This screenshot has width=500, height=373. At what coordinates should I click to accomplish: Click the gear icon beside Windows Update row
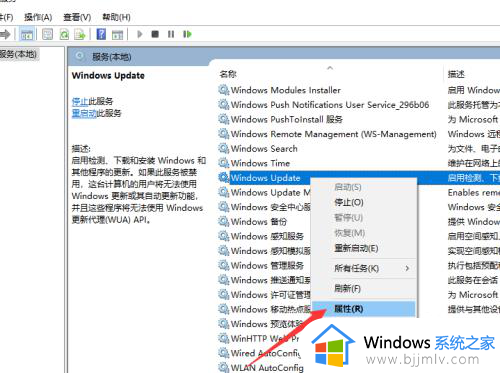[223, 177]
